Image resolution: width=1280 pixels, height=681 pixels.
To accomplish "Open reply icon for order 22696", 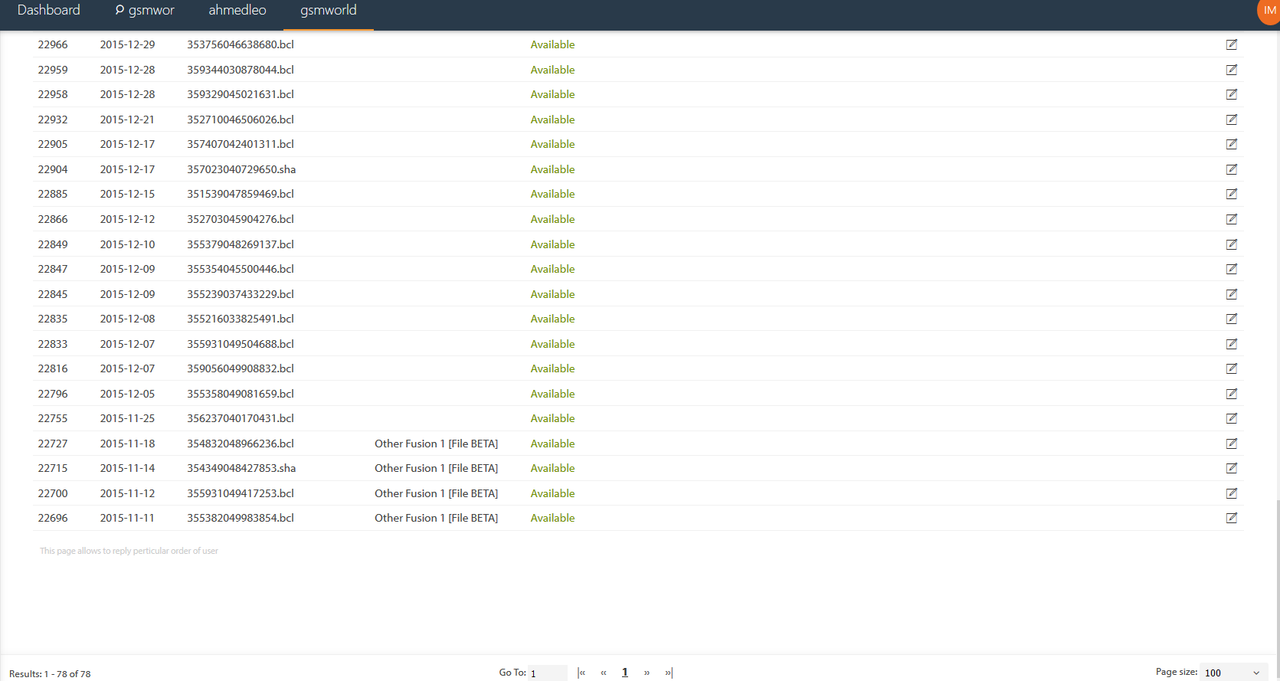I will coord(1231,518).
